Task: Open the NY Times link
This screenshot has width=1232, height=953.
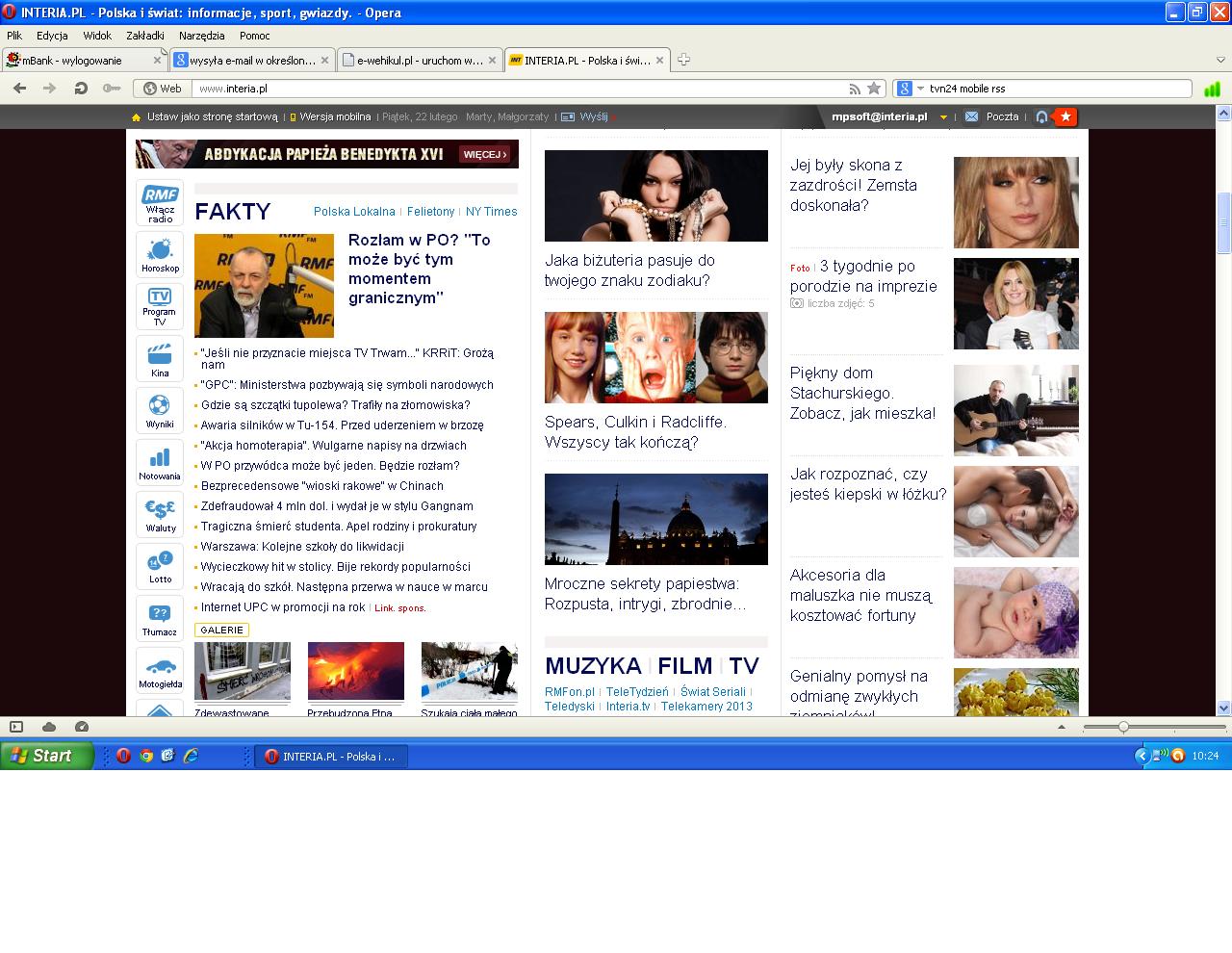Action: point(492,212)
